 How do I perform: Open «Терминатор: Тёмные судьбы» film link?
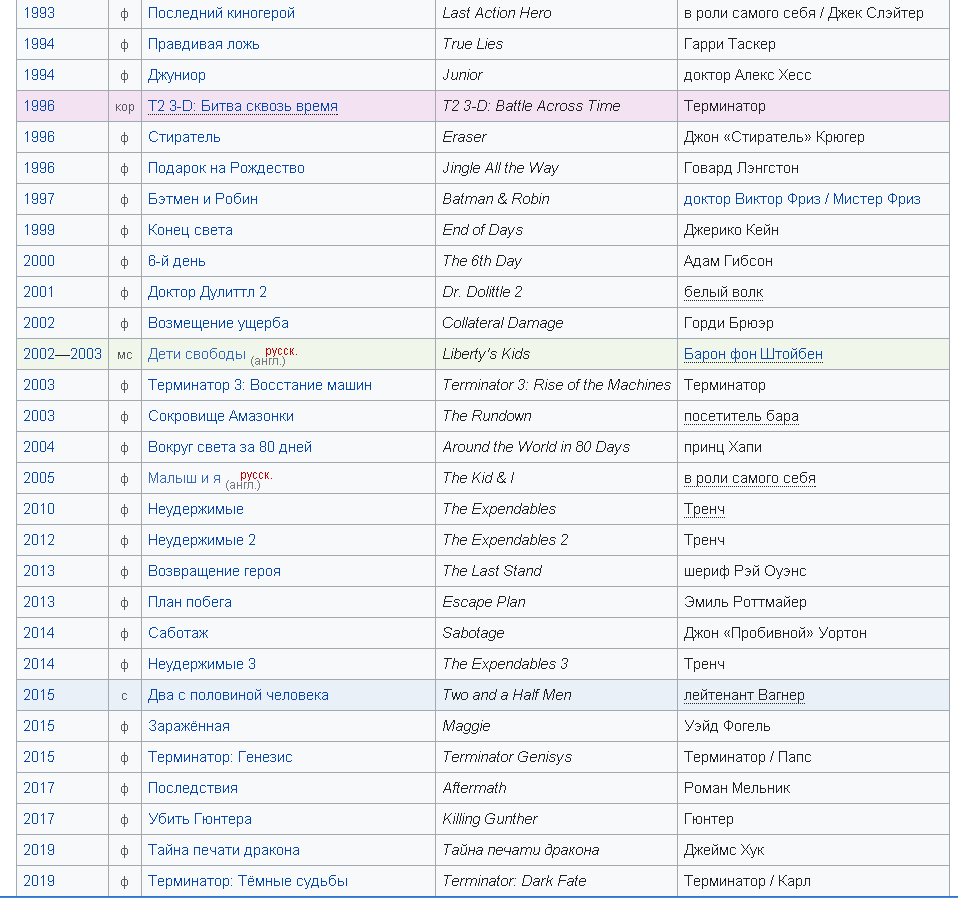pos(247,881)
